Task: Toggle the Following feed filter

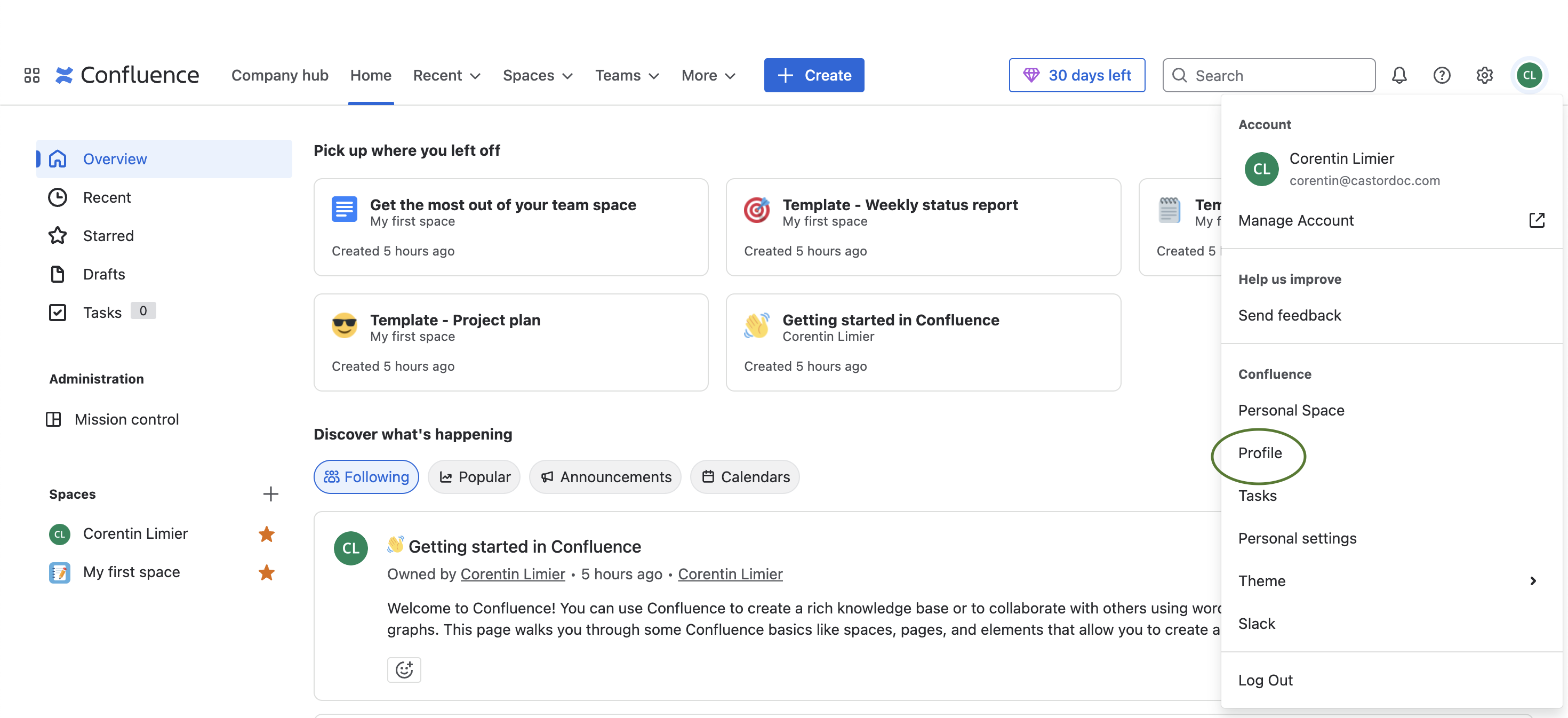Action: click(366, 476)
